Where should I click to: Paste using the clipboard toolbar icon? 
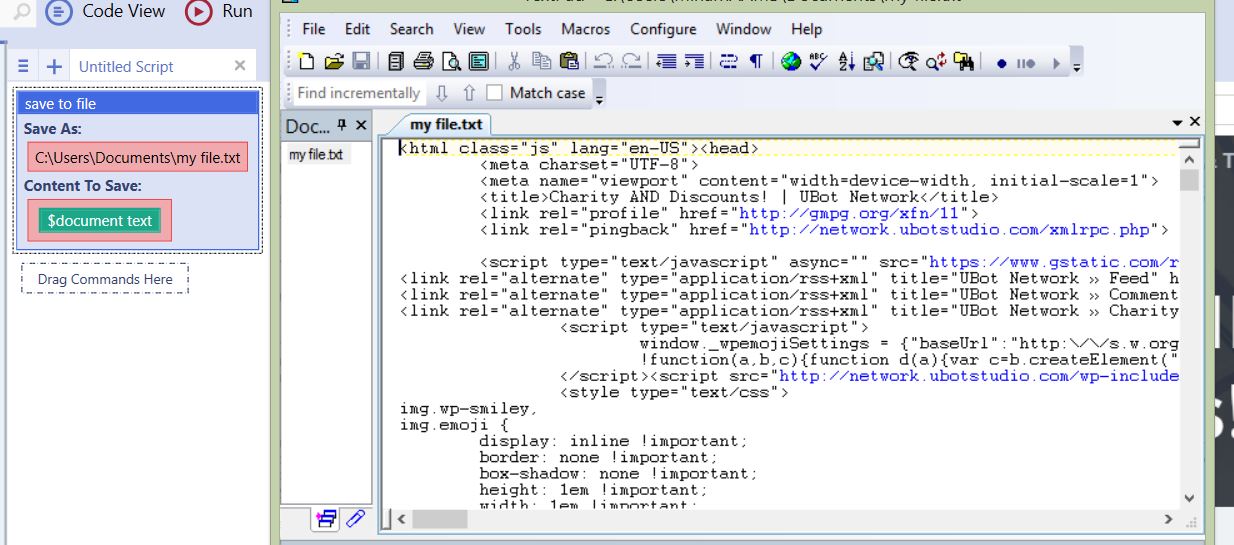point(569,62)
